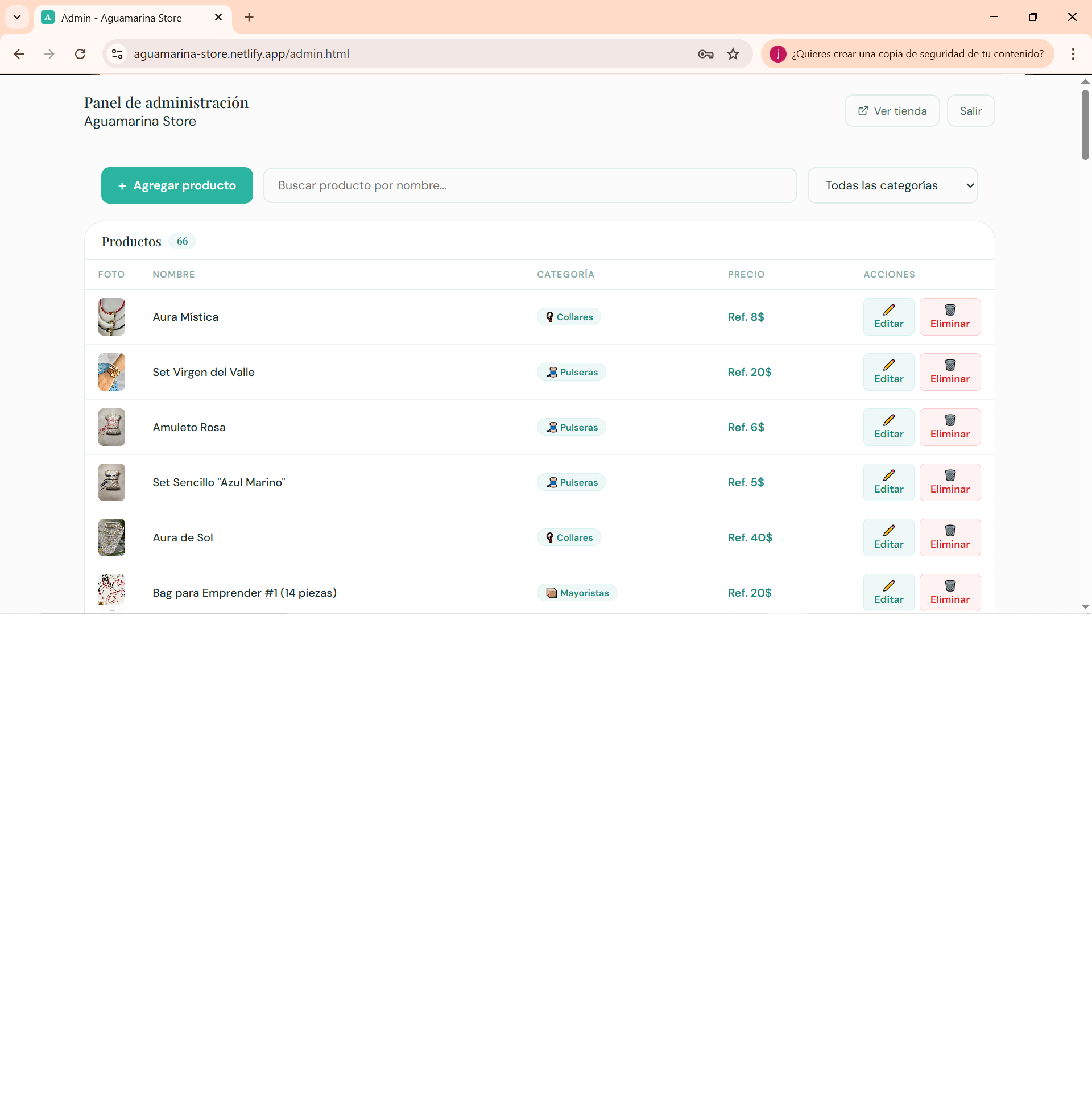Click the Aura de Sol product thumbnail
The height and width of the screenshot is (1104, 1092).
(x=111, y=537)
